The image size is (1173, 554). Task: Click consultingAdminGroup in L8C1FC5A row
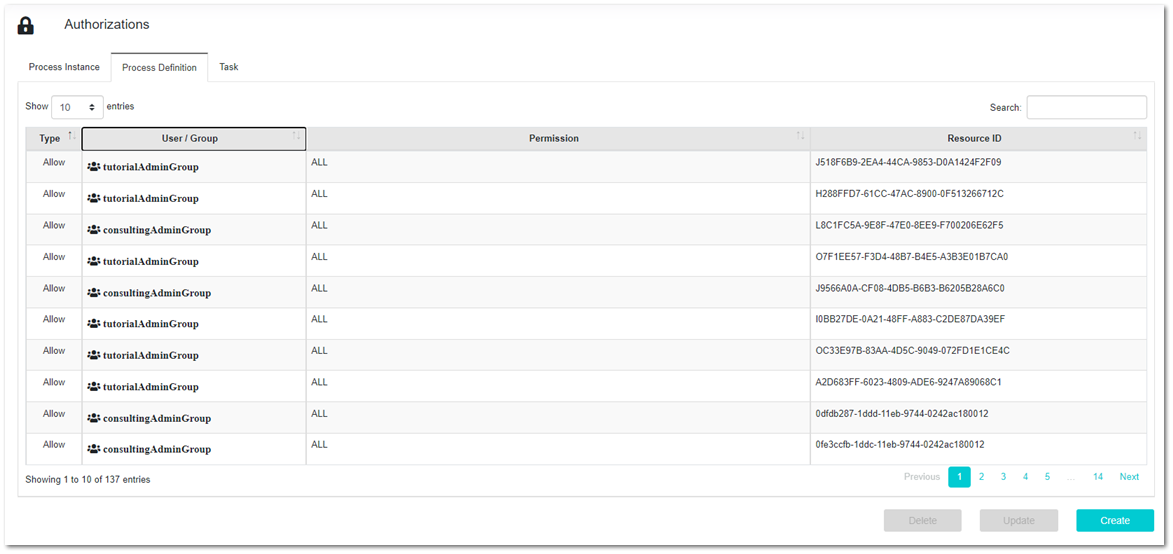[157, 230]
